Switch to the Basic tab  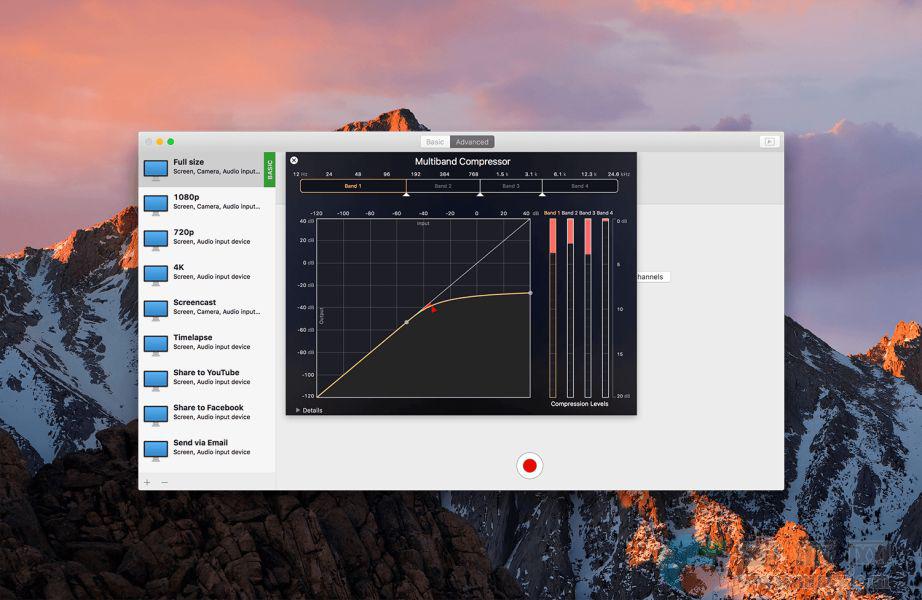(435, 142)
